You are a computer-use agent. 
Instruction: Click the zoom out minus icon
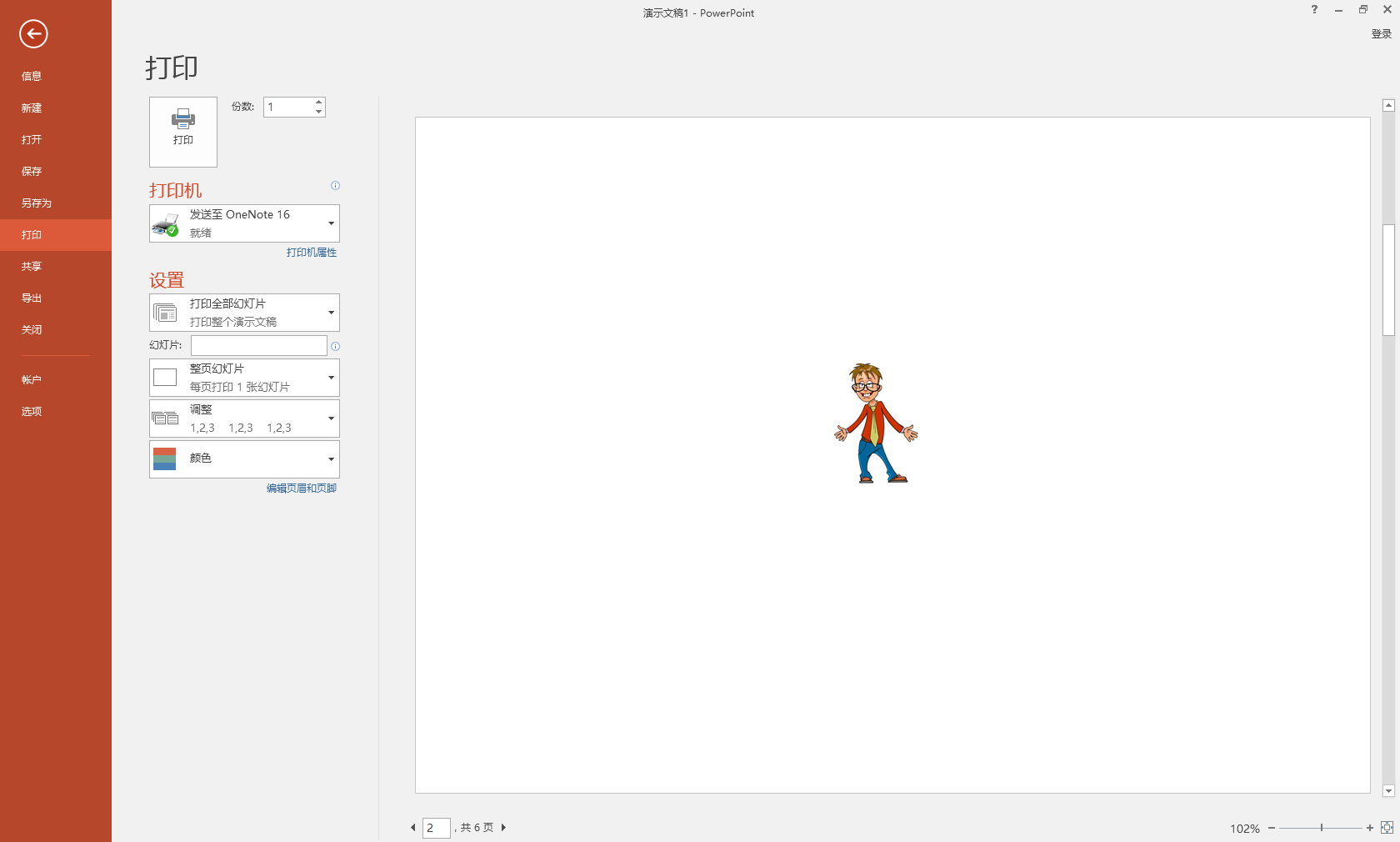point(1272,828)
